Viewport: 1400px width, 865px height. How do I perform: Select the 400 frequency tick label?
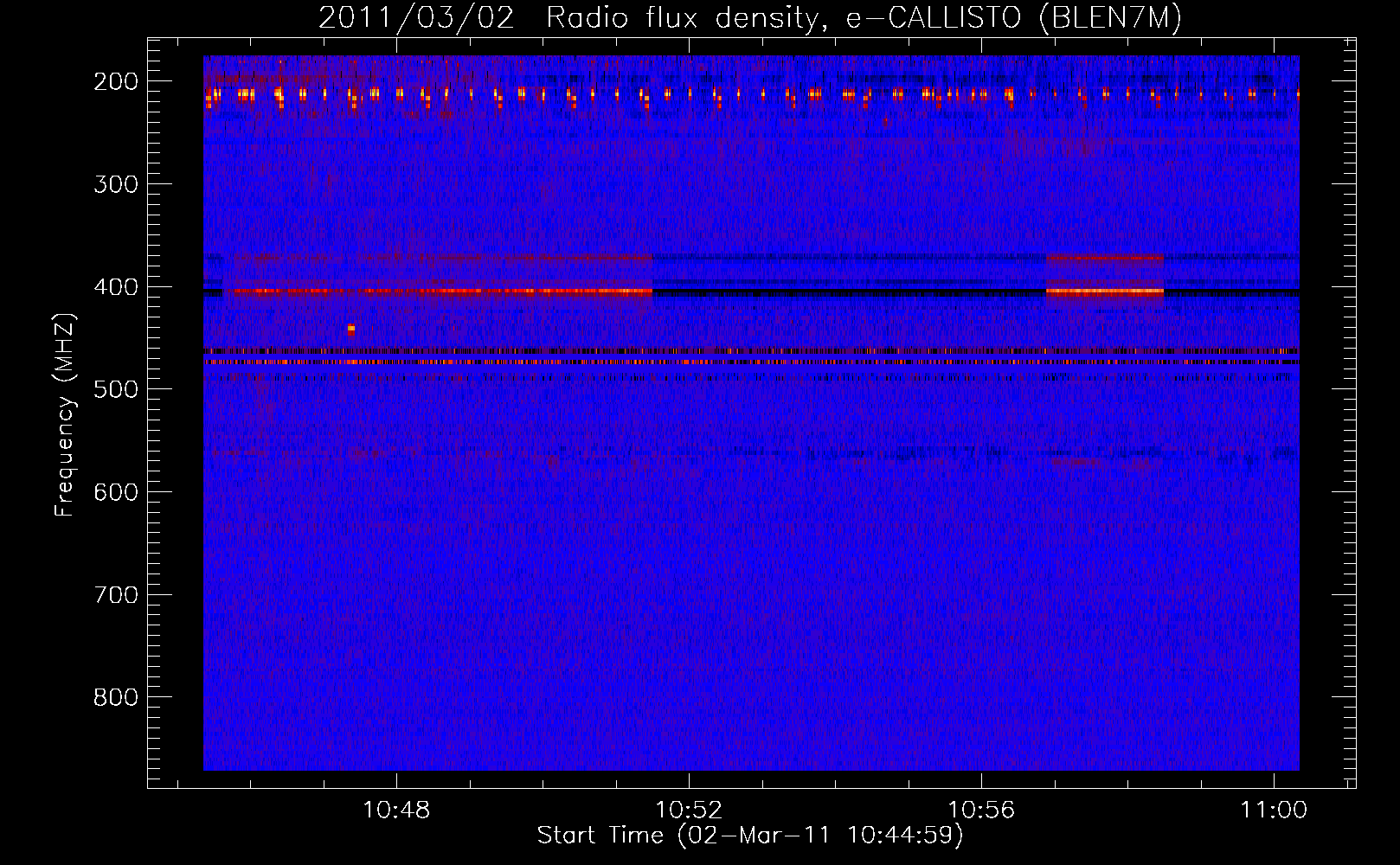point(116,286)
